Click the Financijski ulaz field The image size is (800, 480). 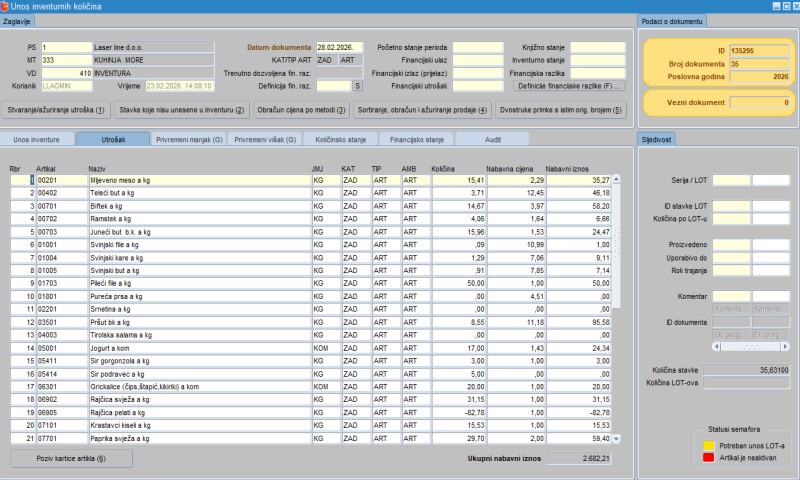[x=478, y=60]
